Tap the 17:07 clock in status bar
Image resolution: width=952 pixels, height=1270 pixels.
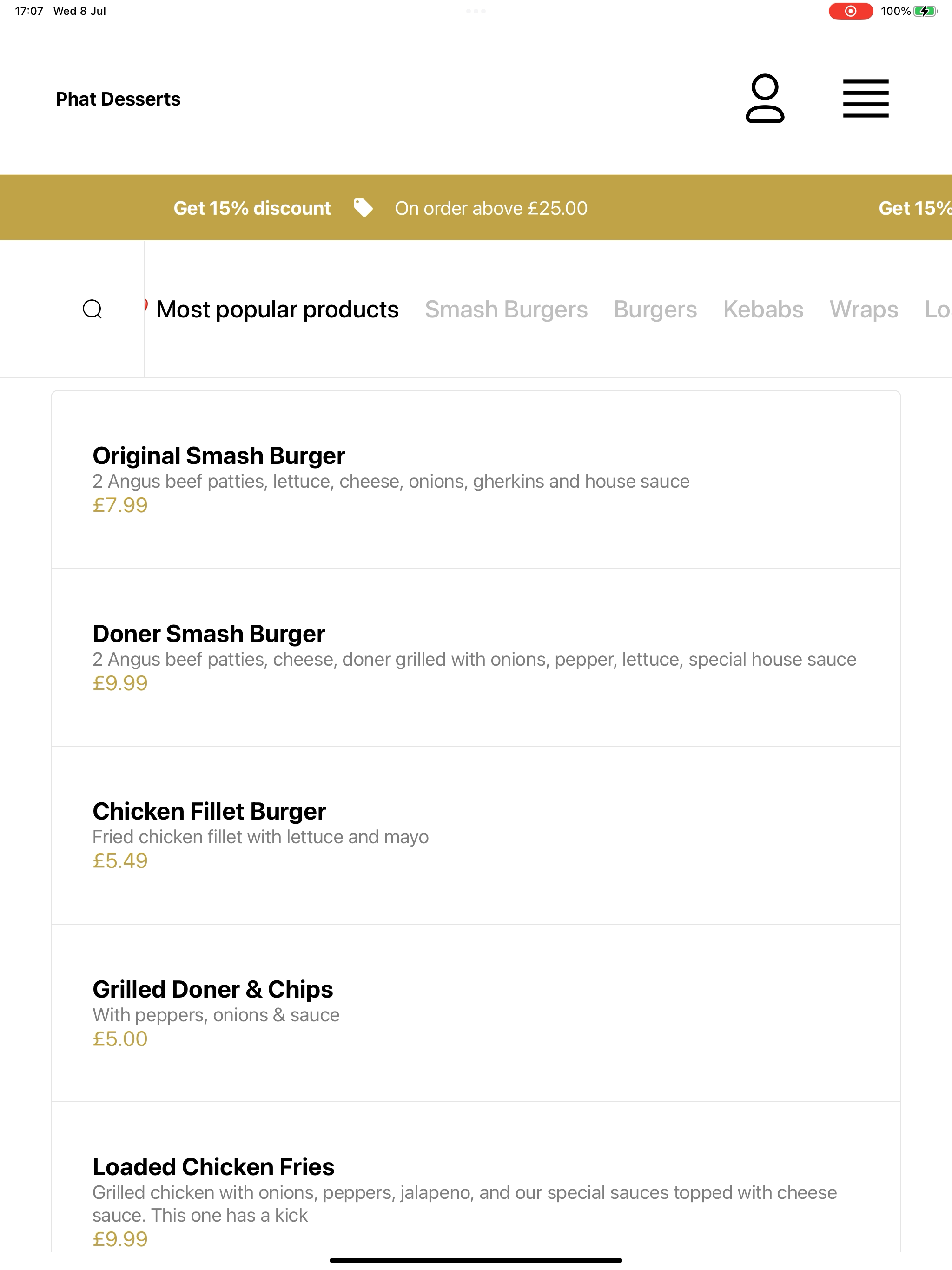point(29,11)
